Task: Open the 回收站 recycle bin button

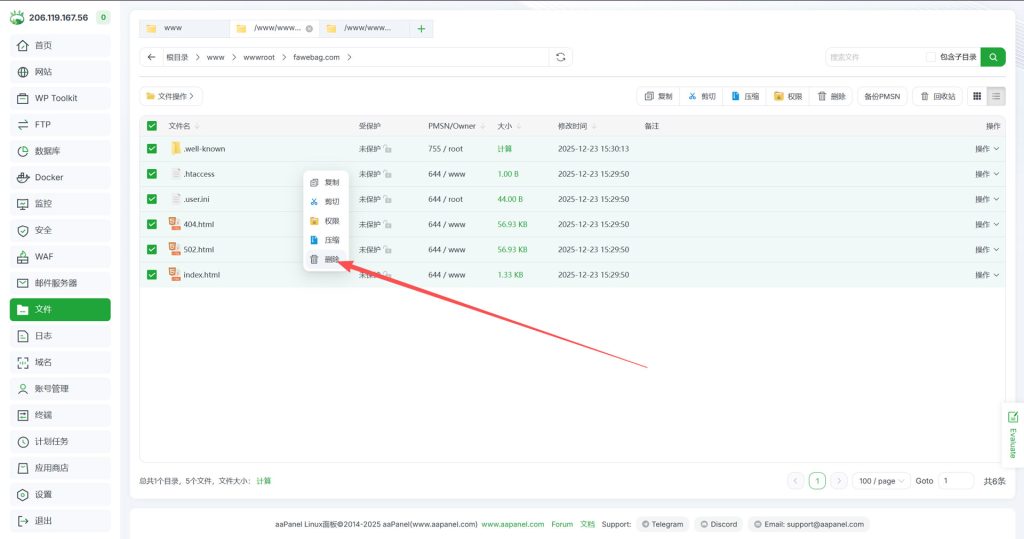Action: coord(937,96)
